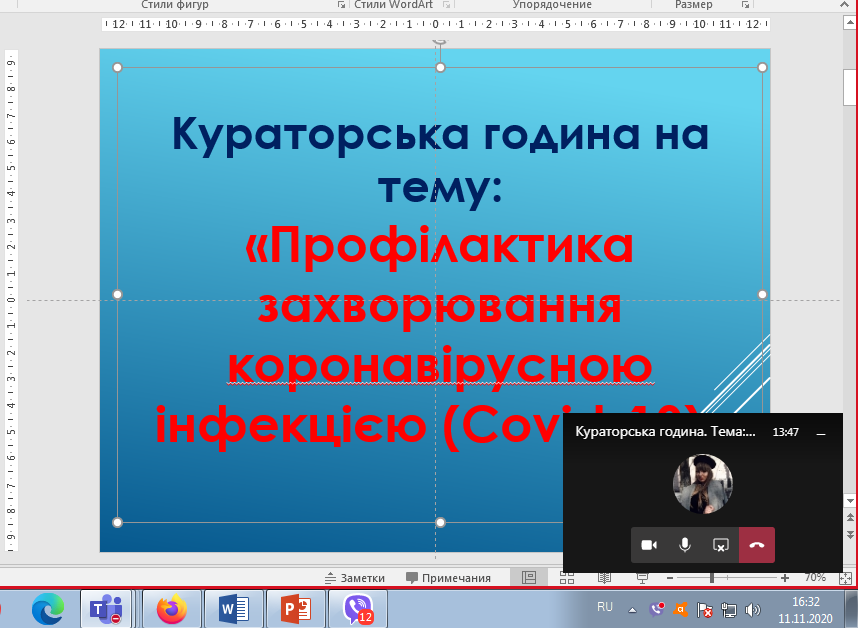Screen dimensions: 858x628
Task: Open Microsoft Teams from the taskbar
Action: coord(106,608)
